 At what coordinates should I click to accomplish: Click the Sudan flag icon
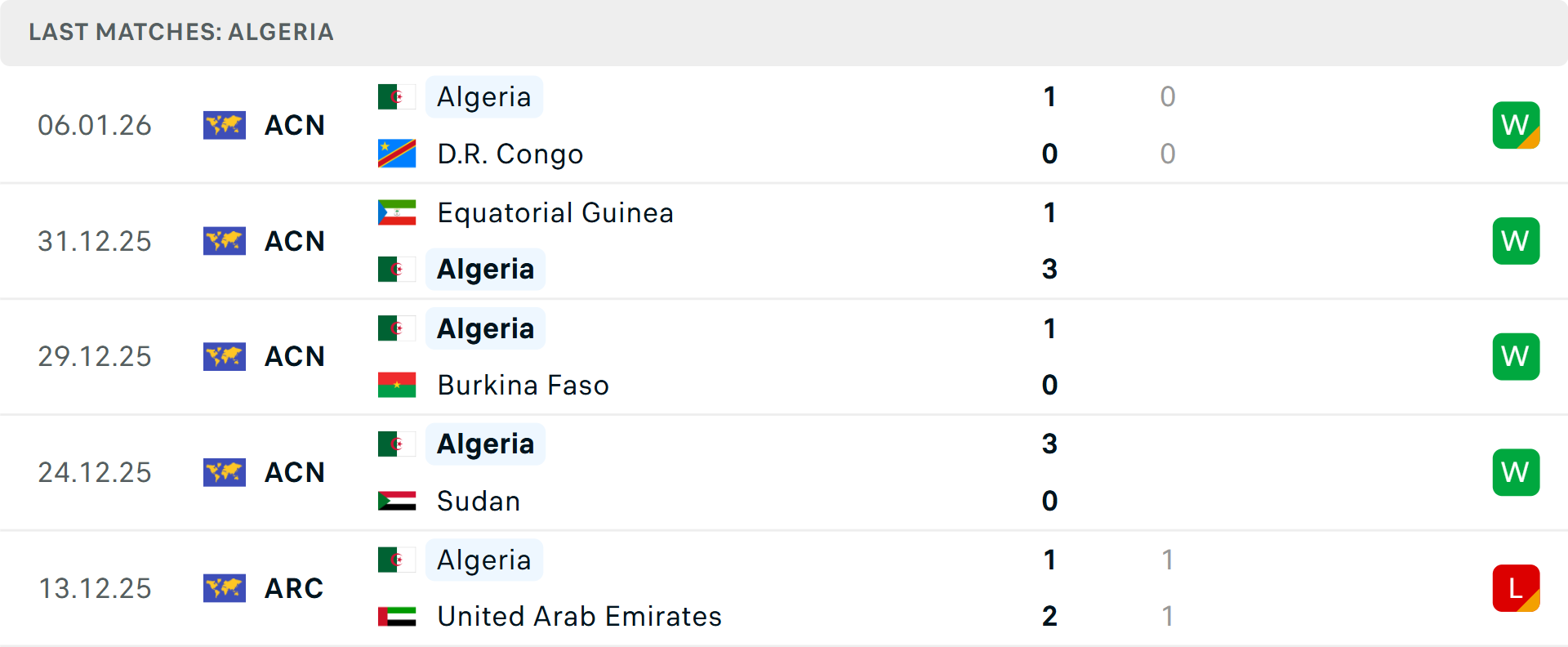(397, 501)
